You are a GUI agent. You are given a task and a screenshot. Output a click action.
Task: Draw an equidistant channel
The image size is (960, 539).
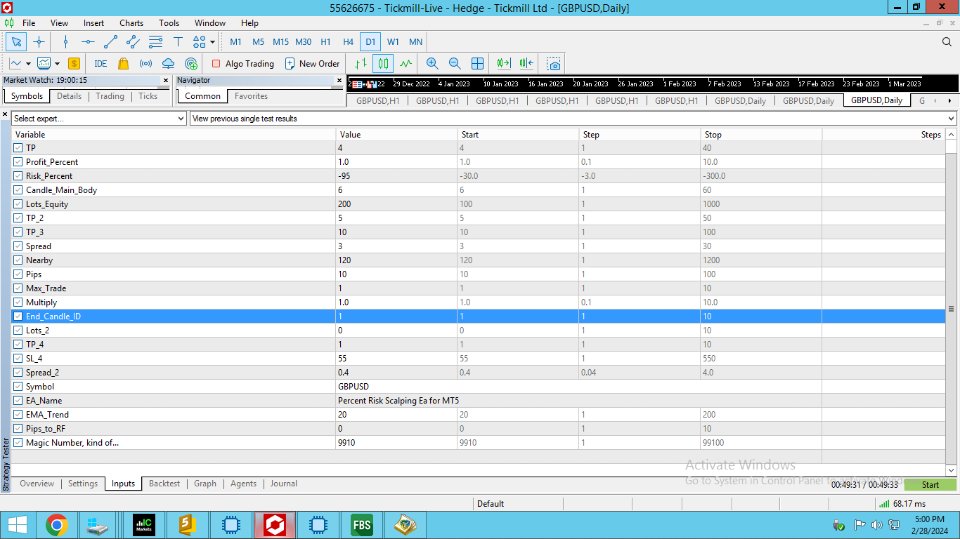[132, 42]
